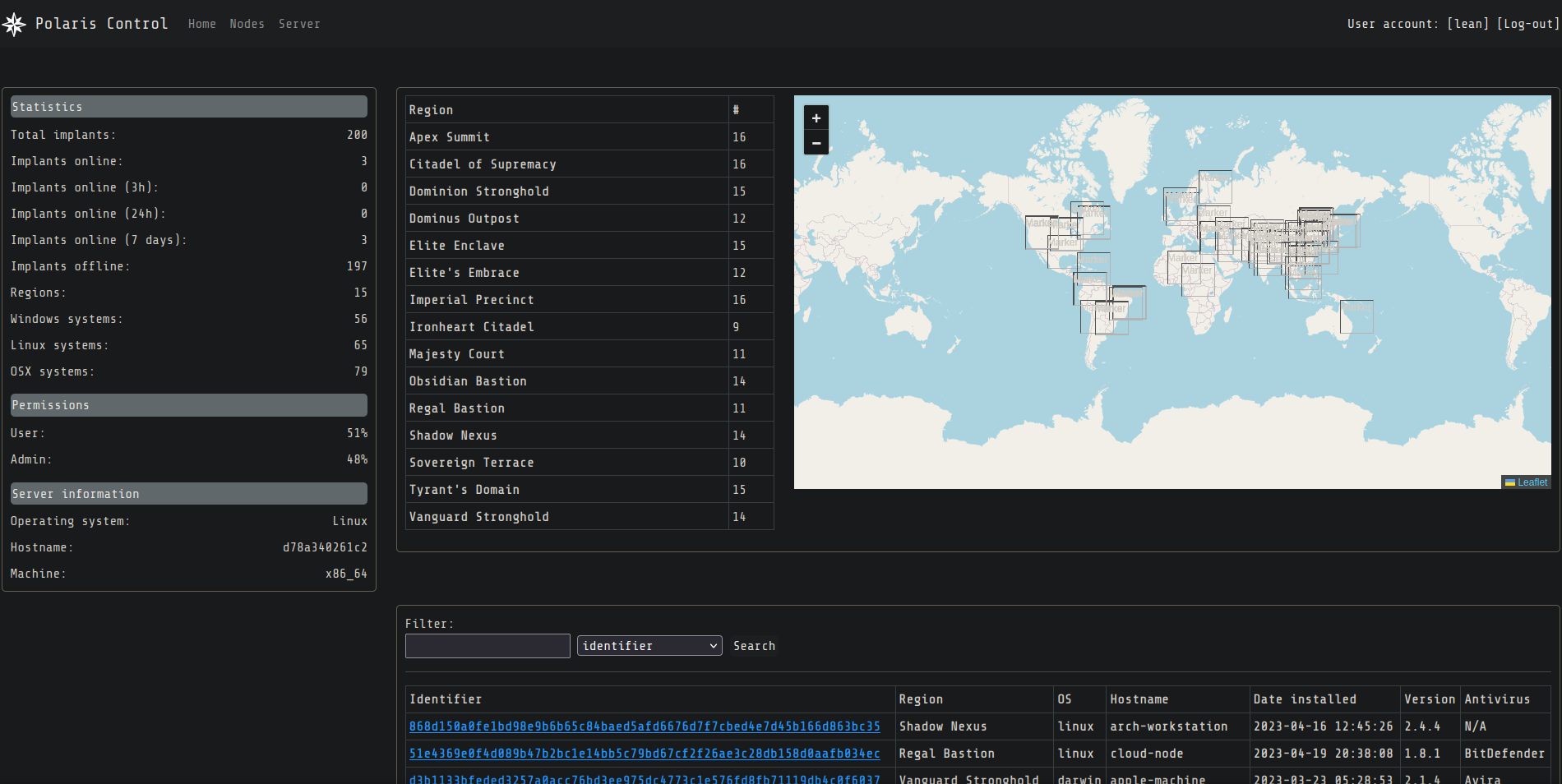1562x784 pixels.
Task: Select the Imperial Precinct region row
Action: tap(589, 300)
